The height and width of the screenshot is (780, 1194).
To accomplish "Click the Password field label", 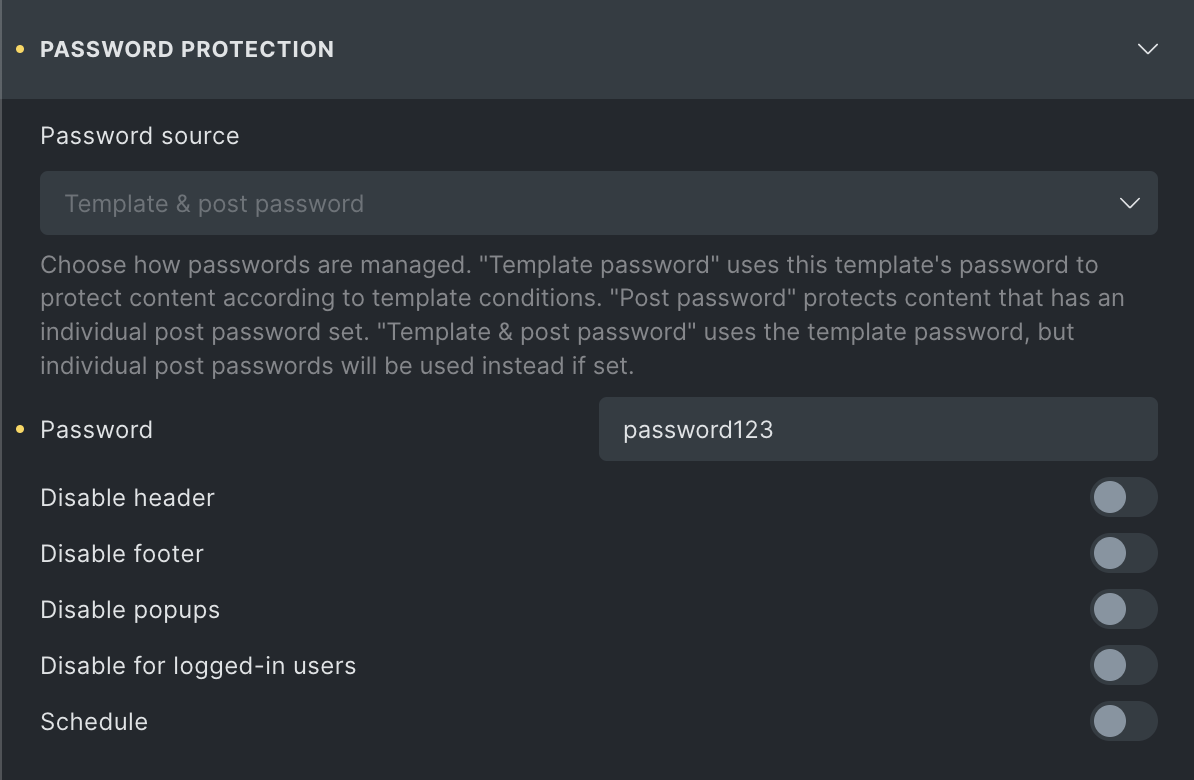I will point(97,430).
